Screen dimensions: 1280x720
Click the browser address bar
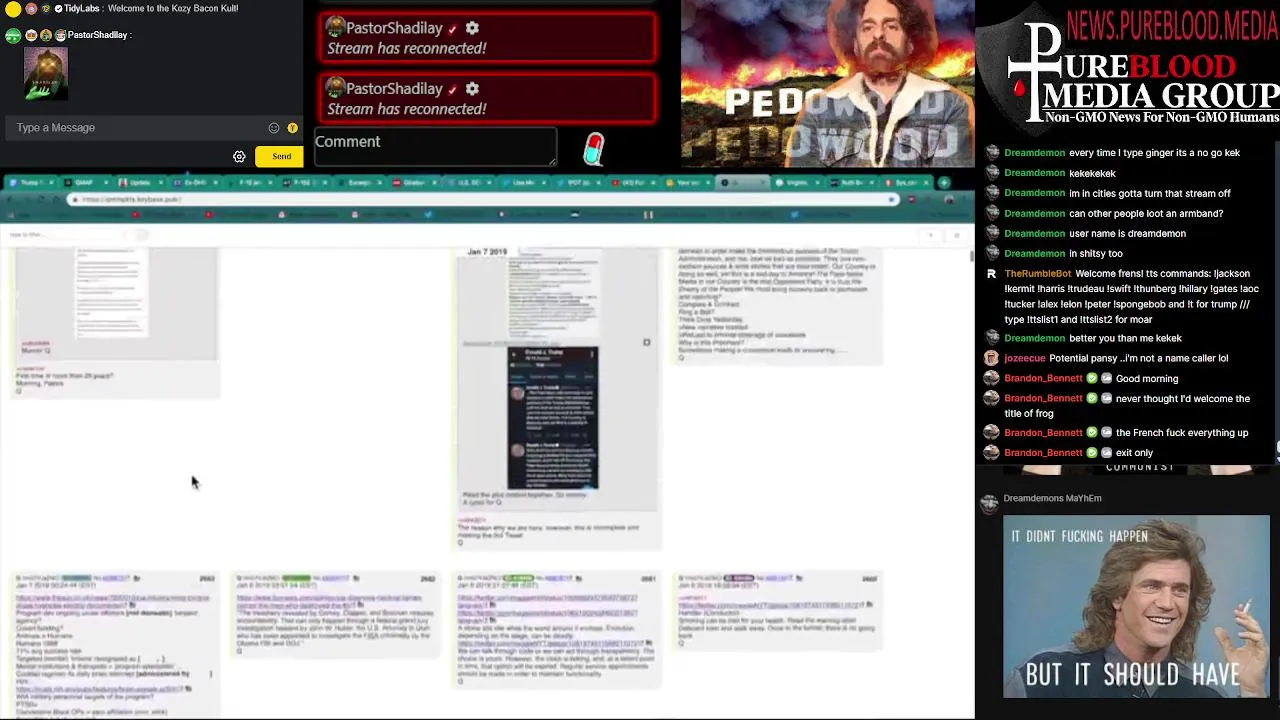point(484,199)
